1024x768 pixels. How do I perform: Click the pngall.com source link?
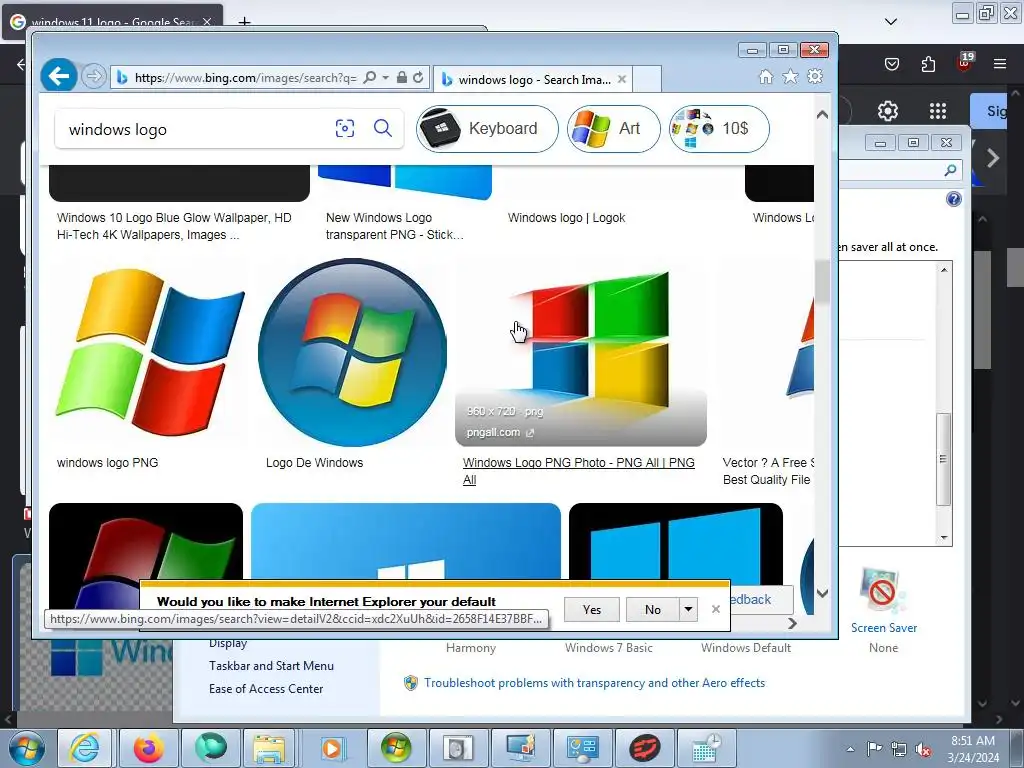click(x=500, y=432)
